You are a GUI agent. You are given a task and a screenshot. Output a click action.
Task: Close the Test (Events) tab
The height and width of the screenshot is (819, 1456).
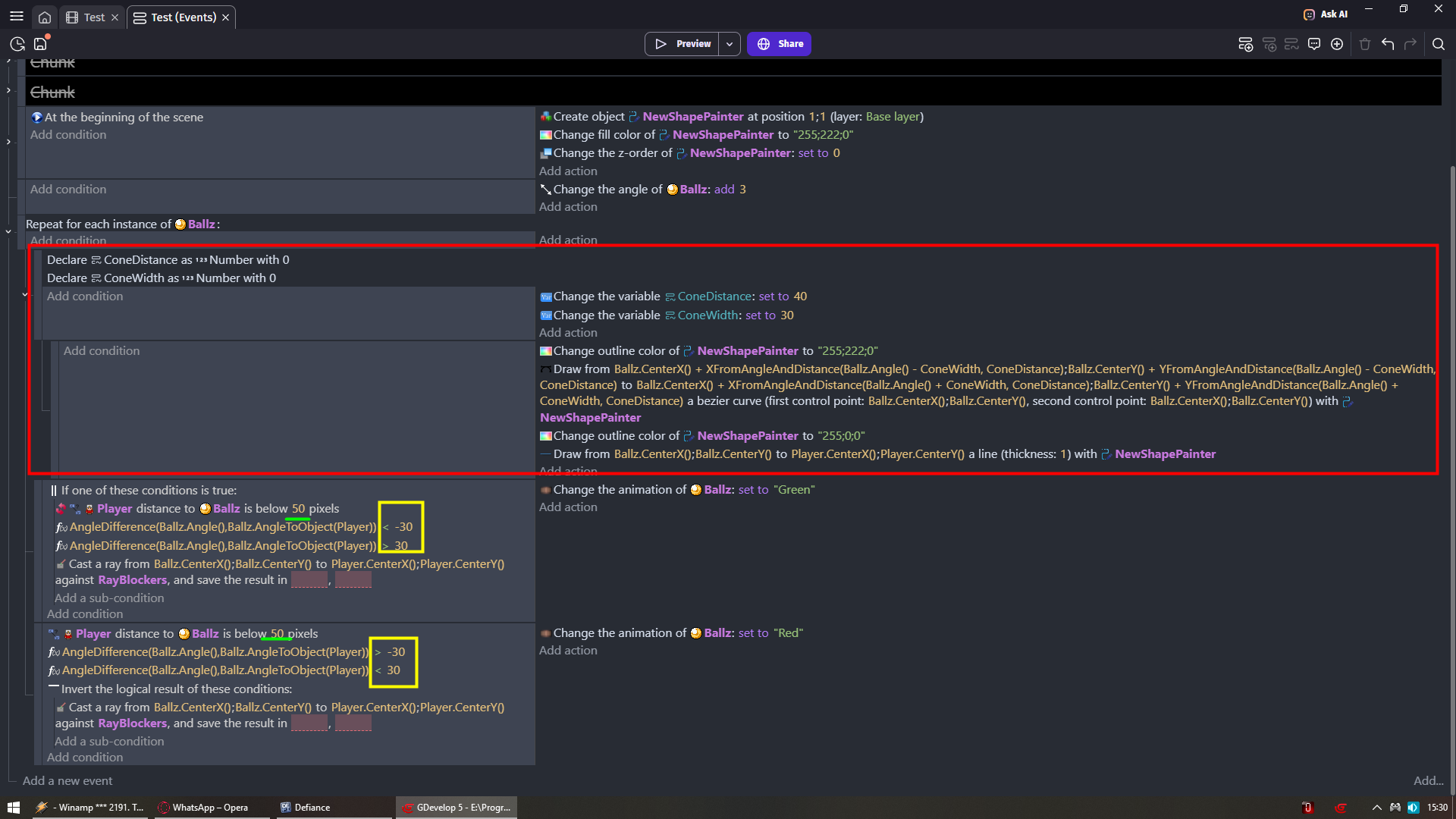click(x=225, y=17)
